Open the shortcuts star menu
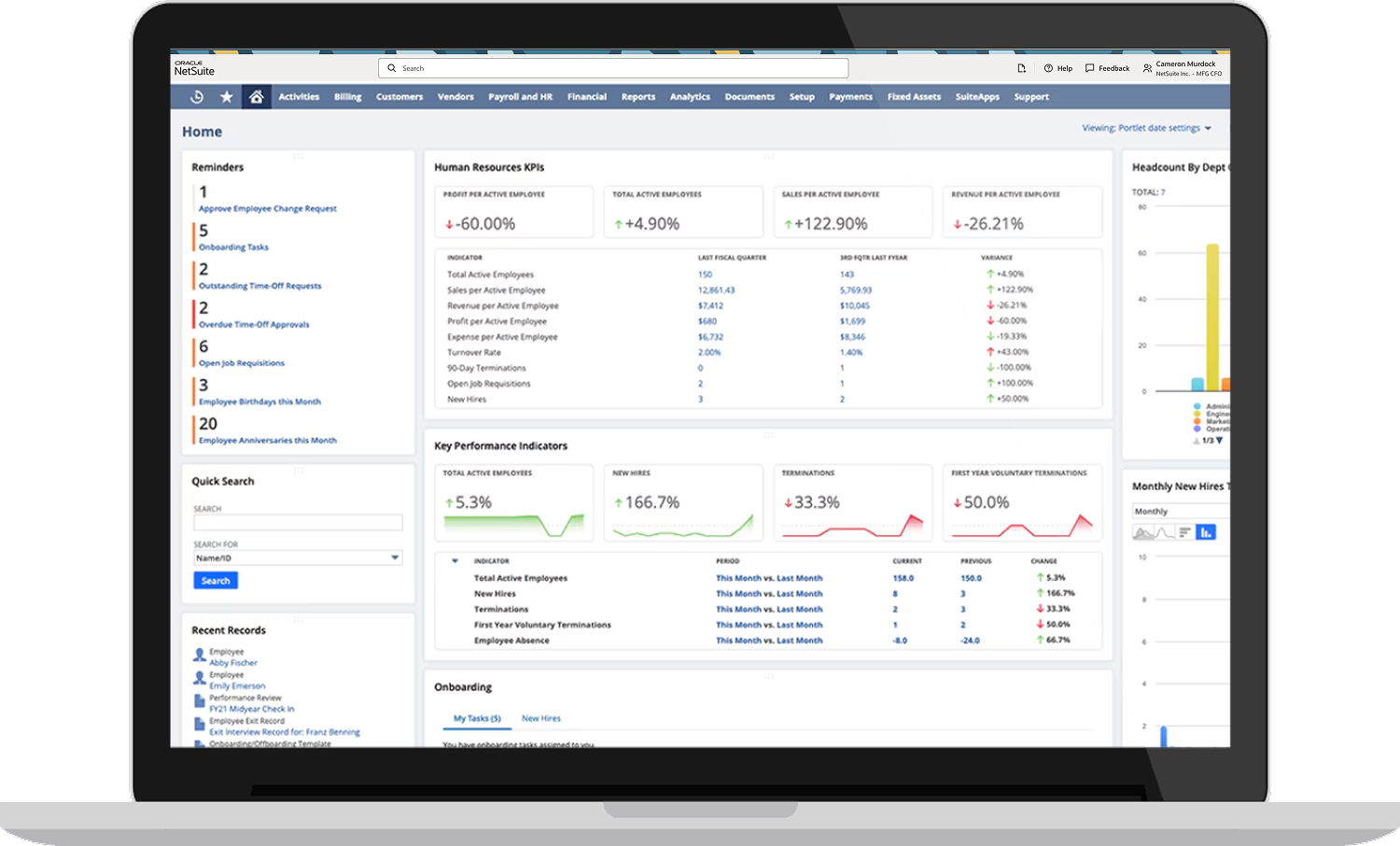Viewport: 1400px width, 846px height. click(x=226, y=96)
